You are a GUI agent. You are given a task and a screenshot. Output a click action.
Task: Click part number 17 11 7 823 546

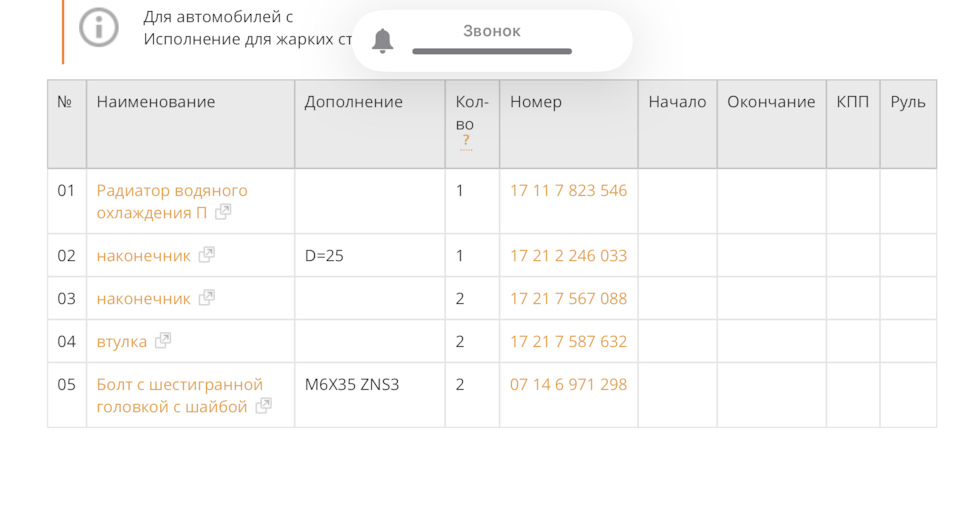point(568,190)
